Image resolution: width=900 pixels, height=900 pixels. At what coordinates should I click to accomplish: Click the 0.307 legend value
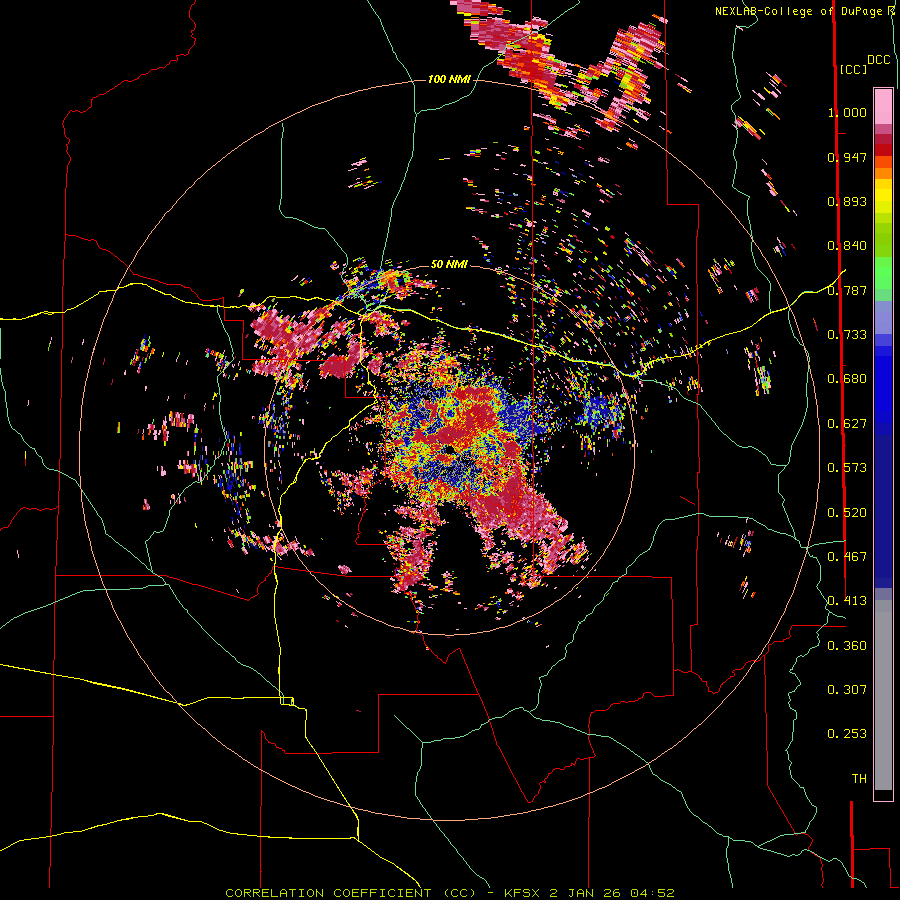(847, 690)
